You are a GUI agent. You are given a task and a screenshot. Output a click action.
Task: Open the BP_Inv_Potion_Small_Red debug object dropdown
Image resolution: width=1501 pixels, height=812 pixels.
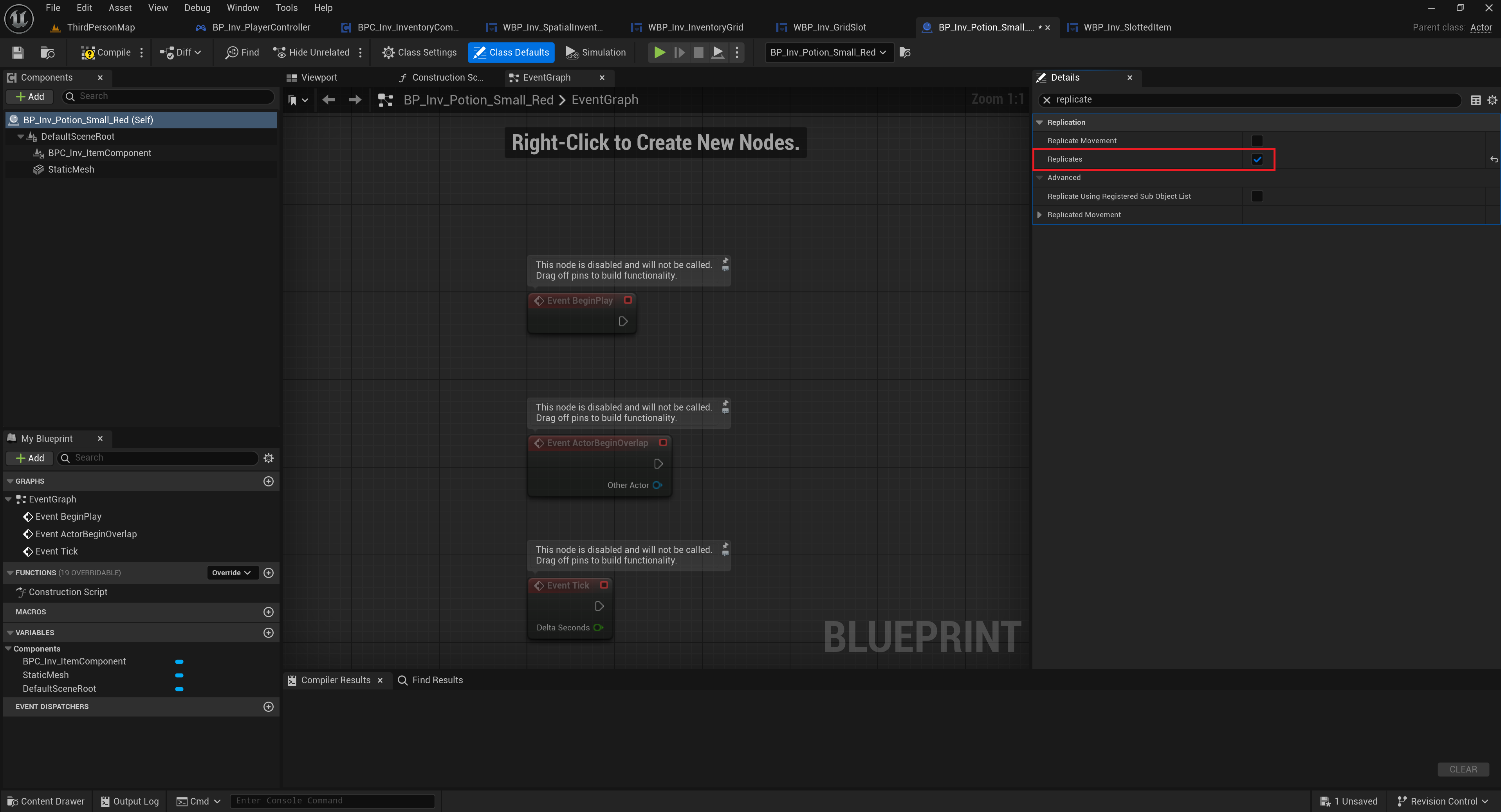(828, 52)
